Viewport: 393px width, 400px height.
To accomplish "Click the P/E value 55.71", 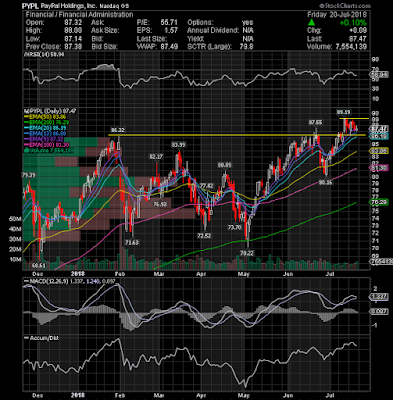I will point(170,23).
